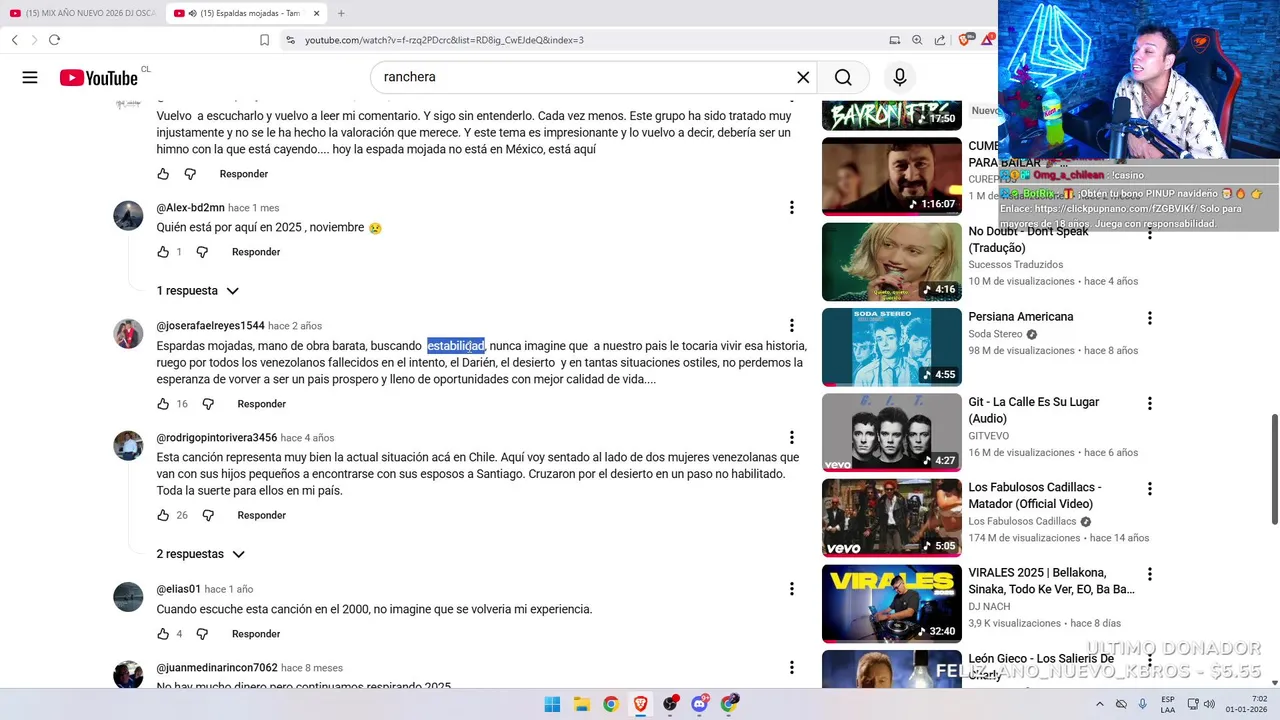Go to YouTube home via logo

pyautogui.click(x=98, y=77)
